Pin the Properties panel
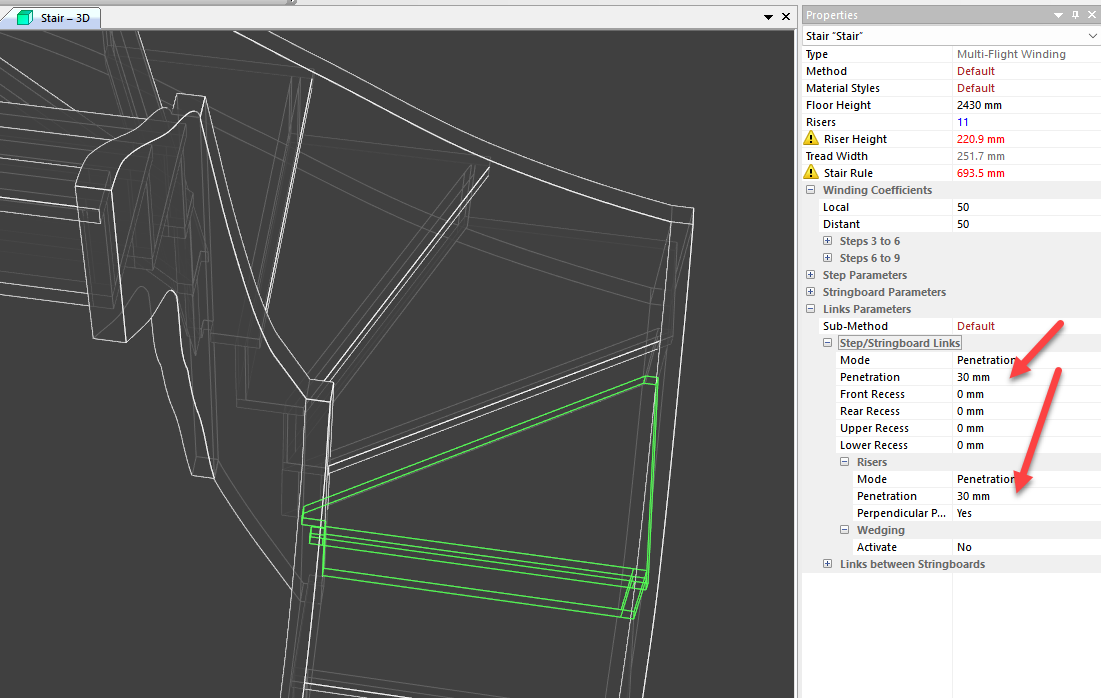This screenshot has width=1101, height=698. (1075, 15)
